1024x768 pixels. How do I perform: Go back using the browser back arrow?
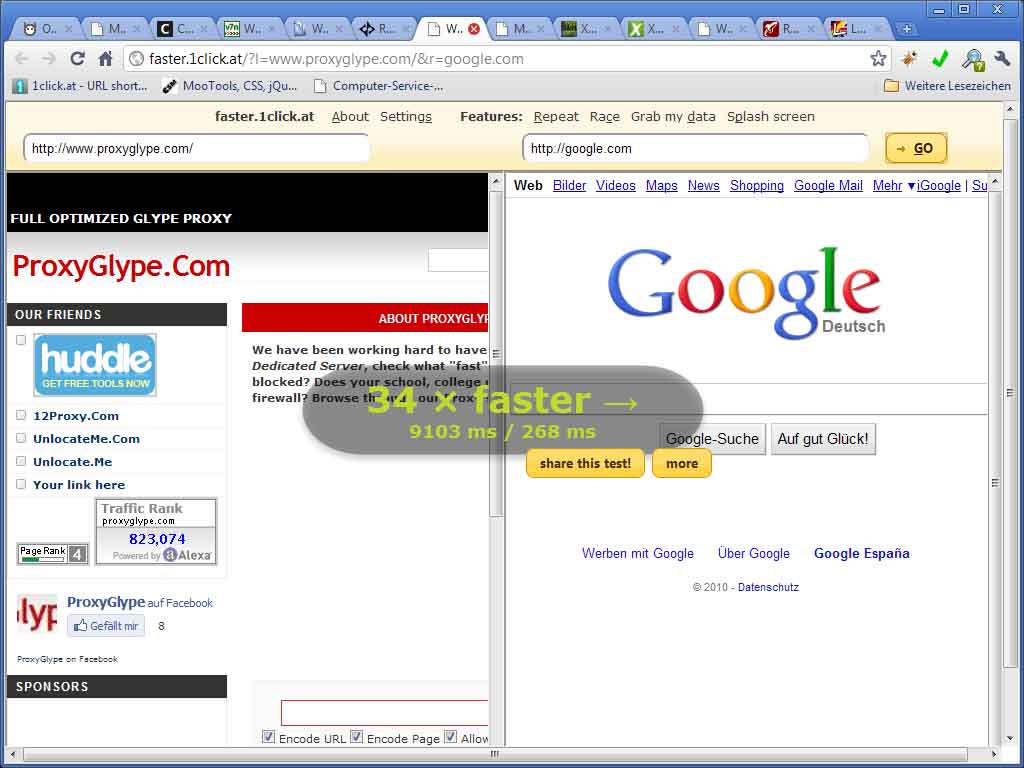22,59
